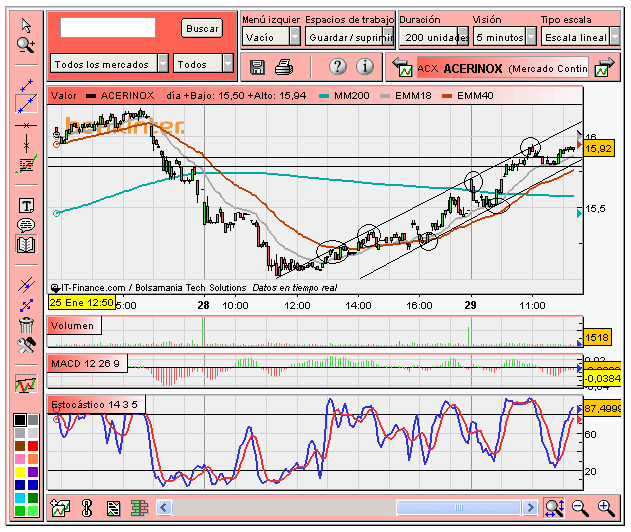Image resolution: width=631 pixels, height=532 pixels.
Task: Click the Buscar button
Action: click(x=202, y=29)
